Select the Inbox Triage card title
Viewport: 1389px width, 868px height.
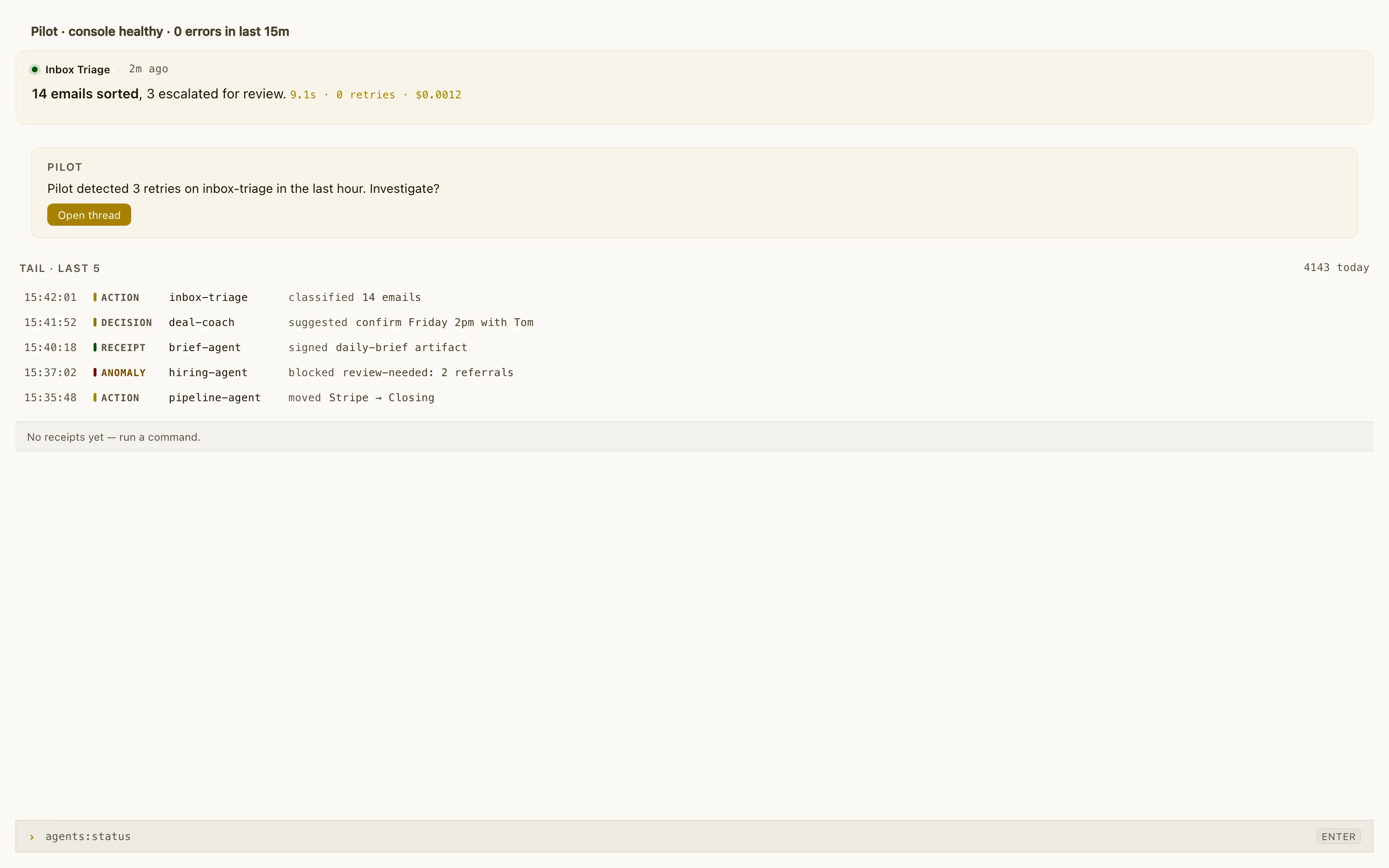click(78, 69)
